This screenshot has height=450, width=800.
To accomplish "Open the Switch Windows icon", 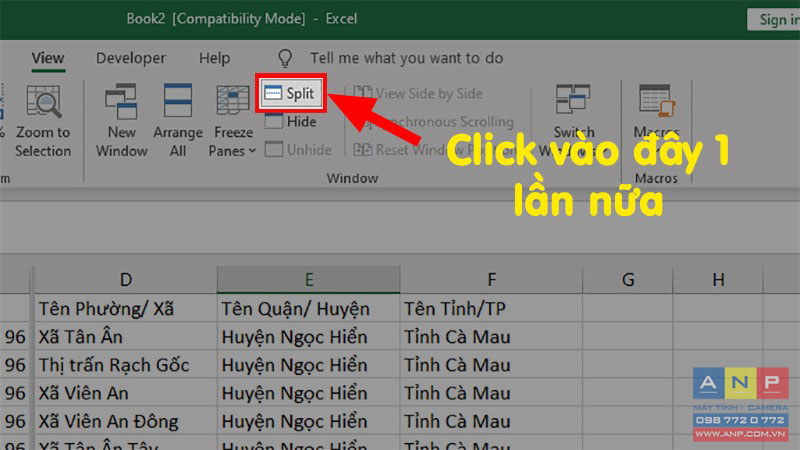I will click(x=573, y=99).
